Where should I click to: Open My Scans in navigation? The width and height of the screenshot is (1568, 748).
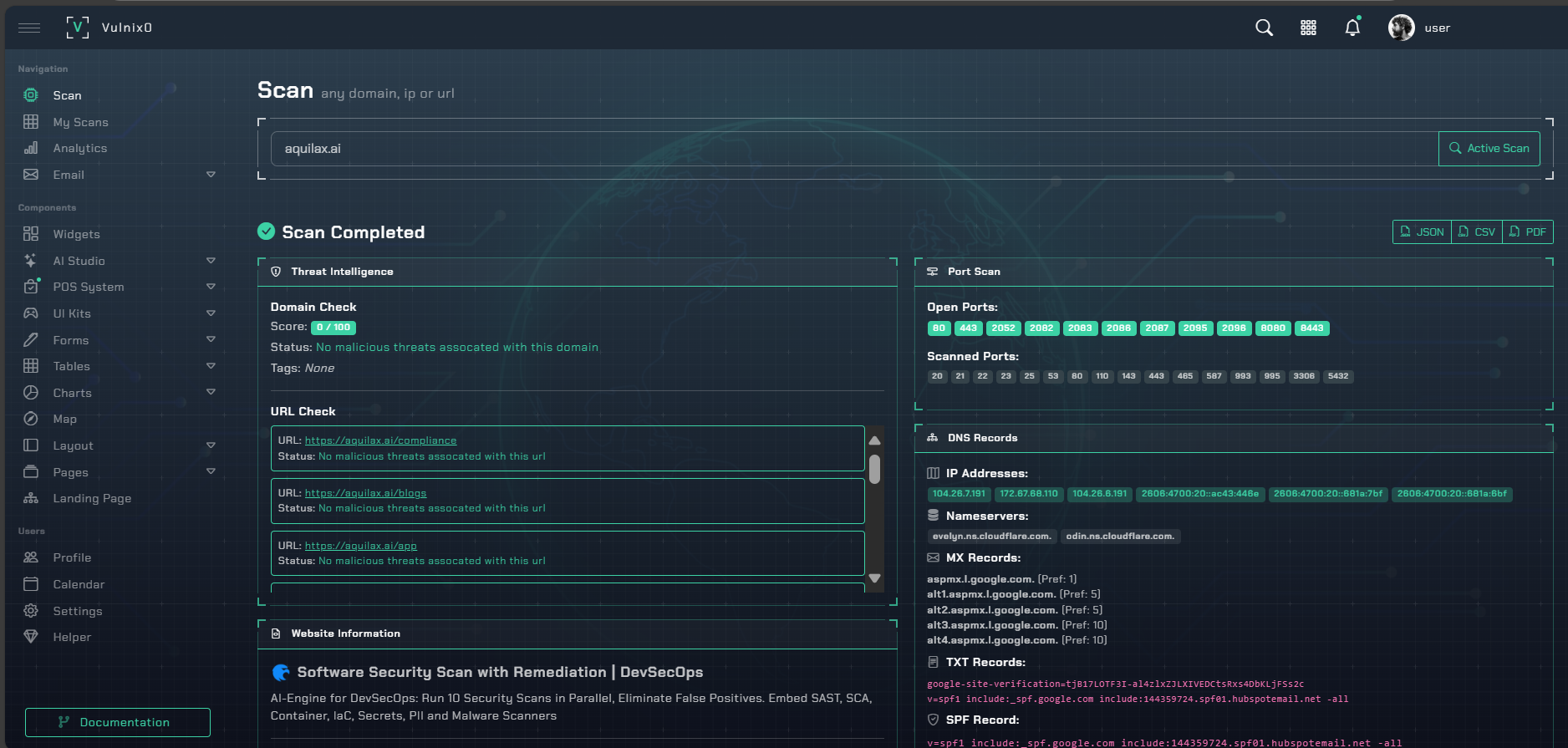(80, 122)
